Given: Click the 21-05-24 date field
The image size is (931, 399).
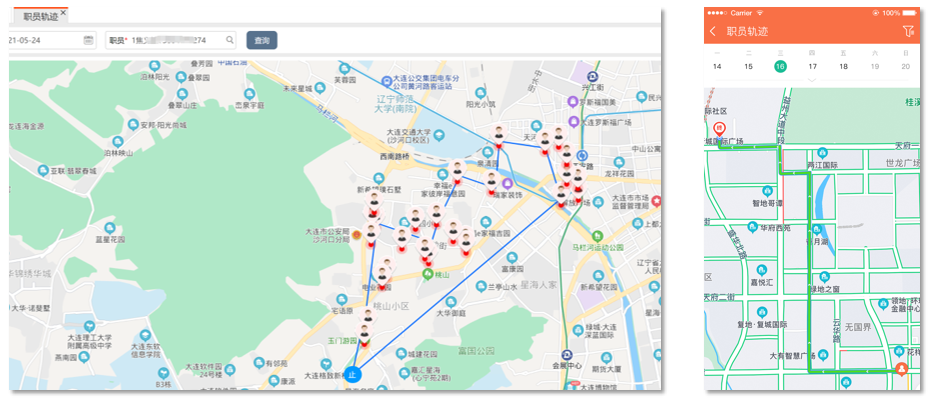Looking at the screenshot, I should (x=52, y=40).
